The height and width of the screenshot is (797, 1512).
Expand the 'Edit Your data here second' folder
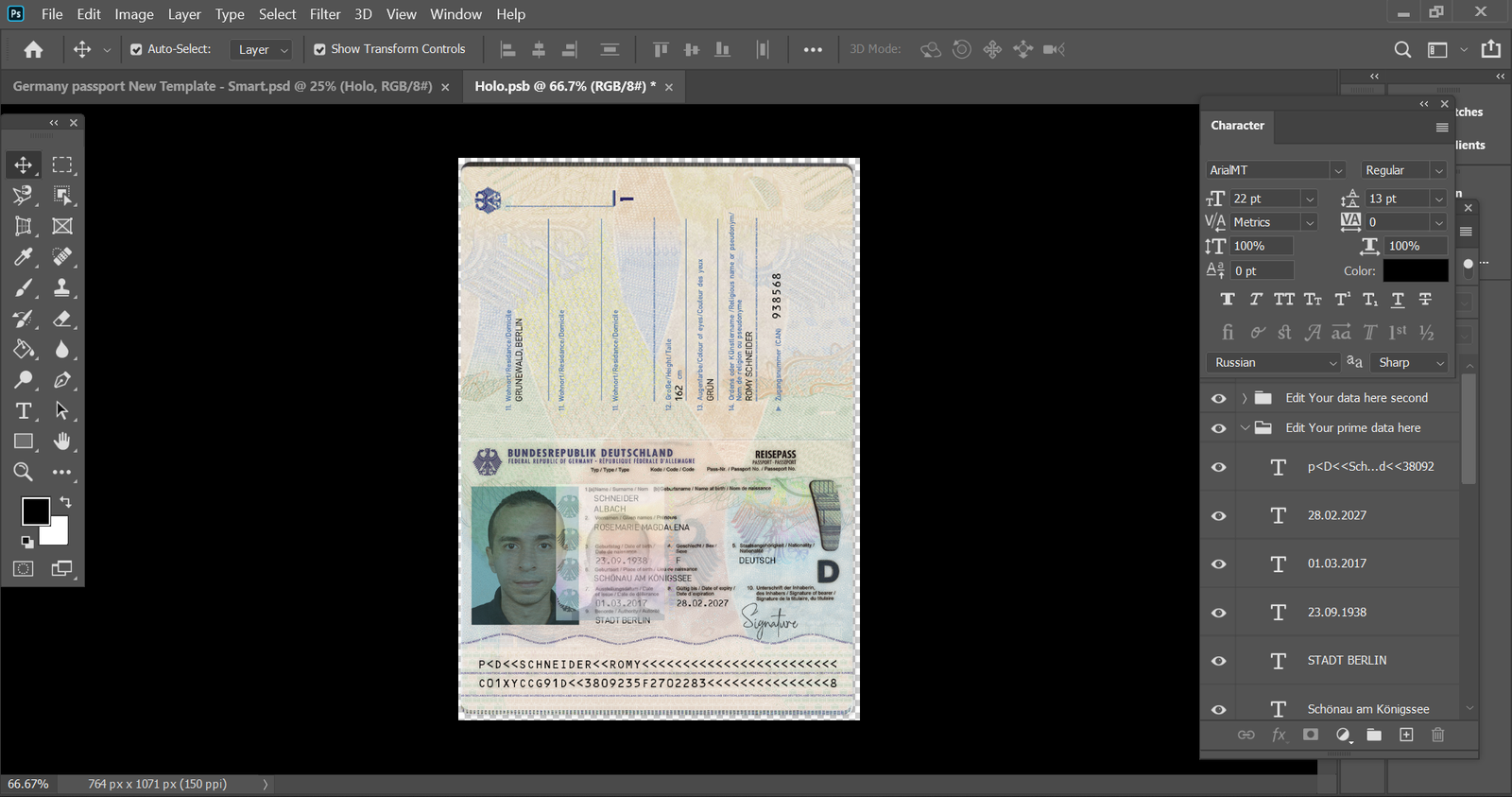[x=1245, y=398]
